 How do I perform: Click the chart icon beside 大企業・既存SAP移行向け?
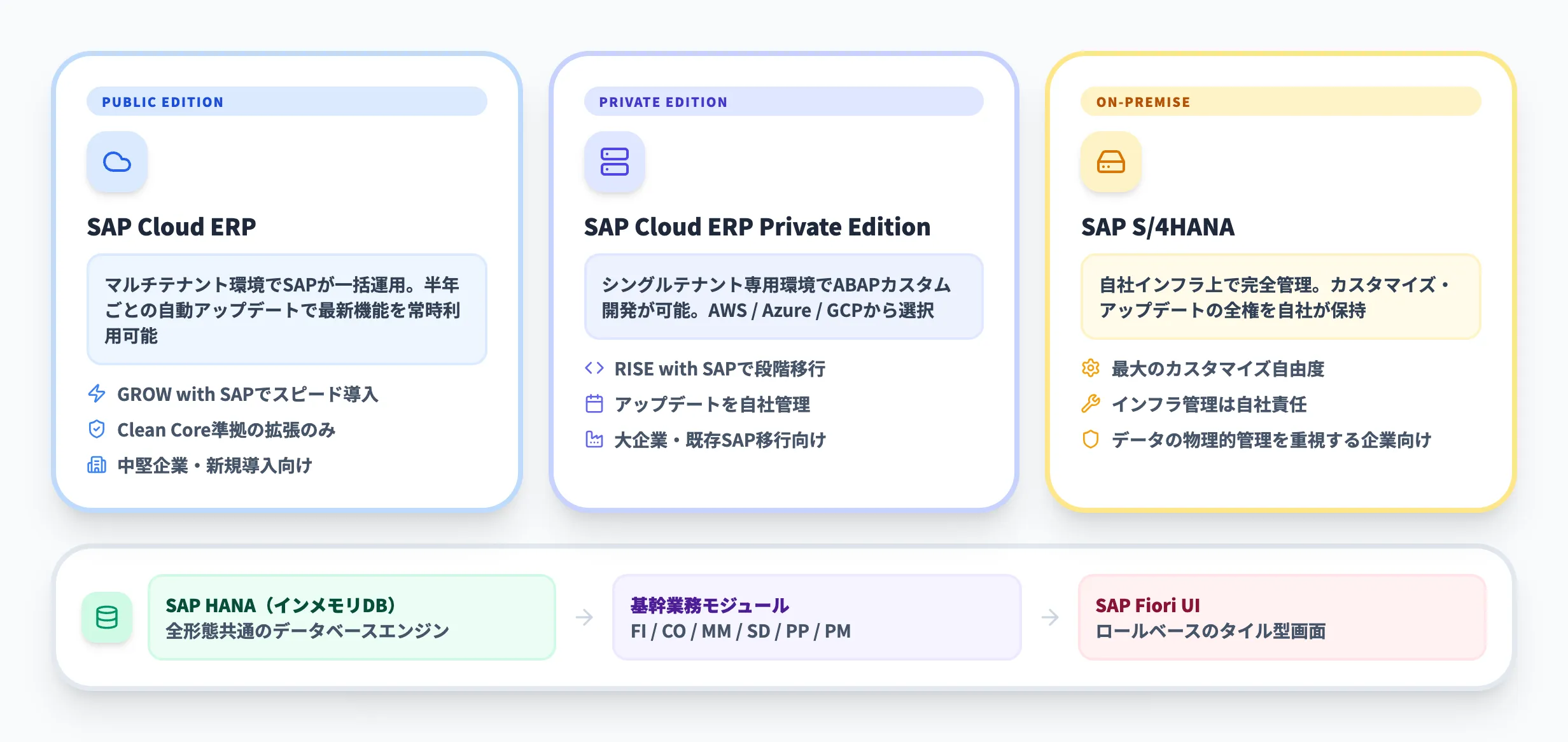[x=594, y=440]
